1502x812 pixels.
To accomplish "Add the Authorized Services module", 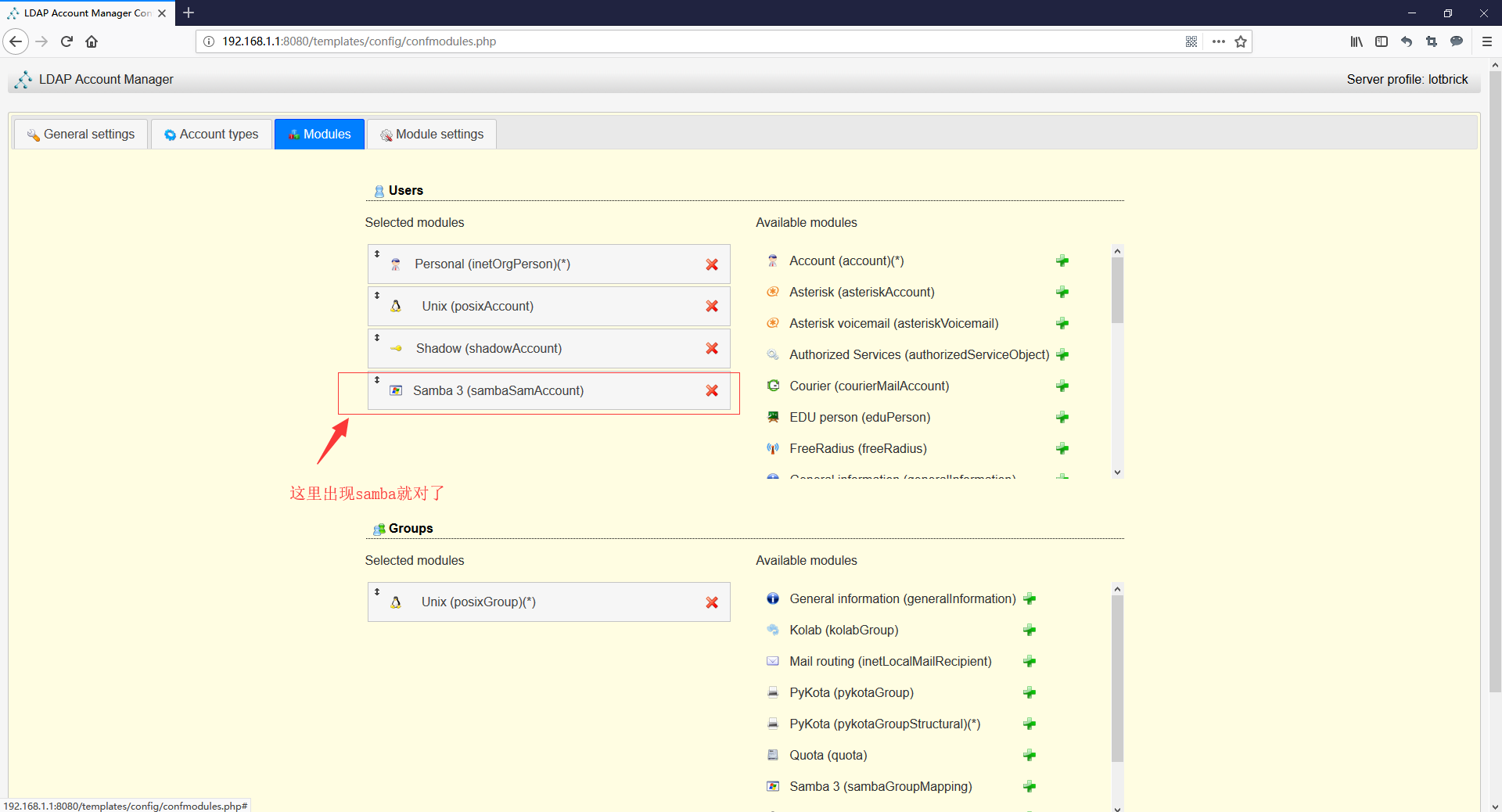I will pyautogui.click(x=1062, y=355).
